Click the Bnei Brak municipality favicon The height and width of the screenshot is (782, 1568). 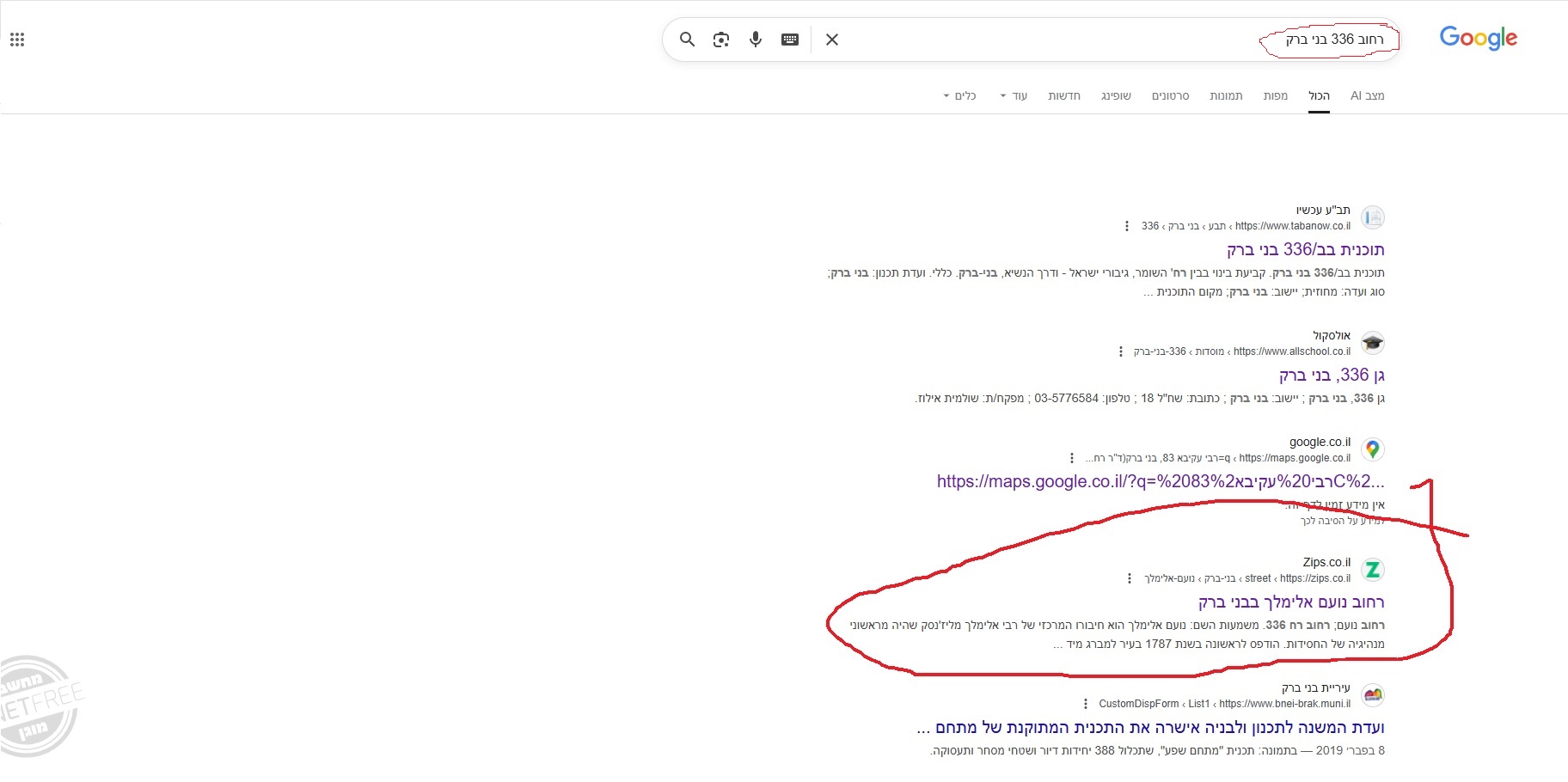(1373, 695)
